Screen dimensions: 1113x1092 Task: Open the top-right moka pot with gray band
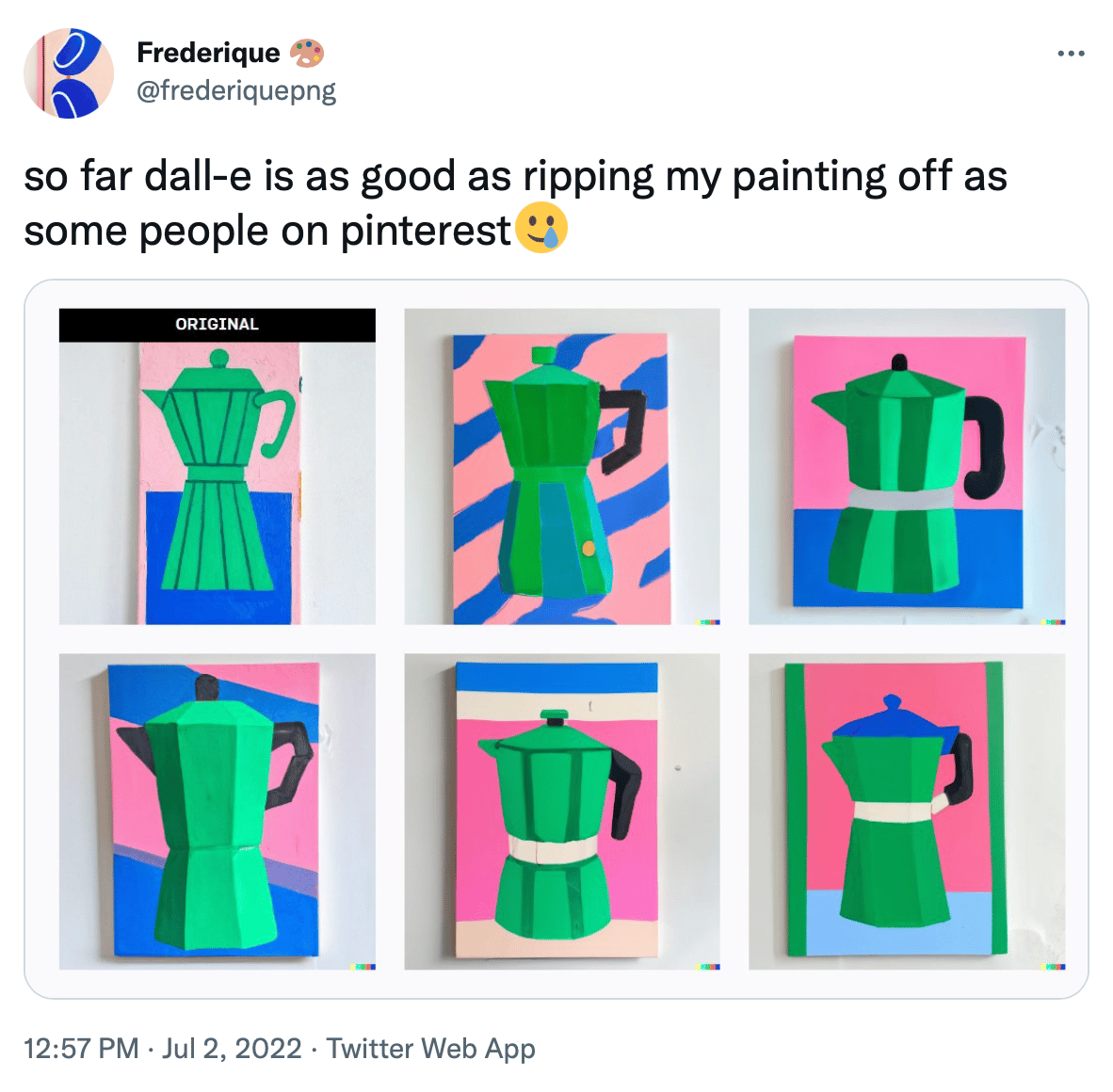[x=907, y=466]
